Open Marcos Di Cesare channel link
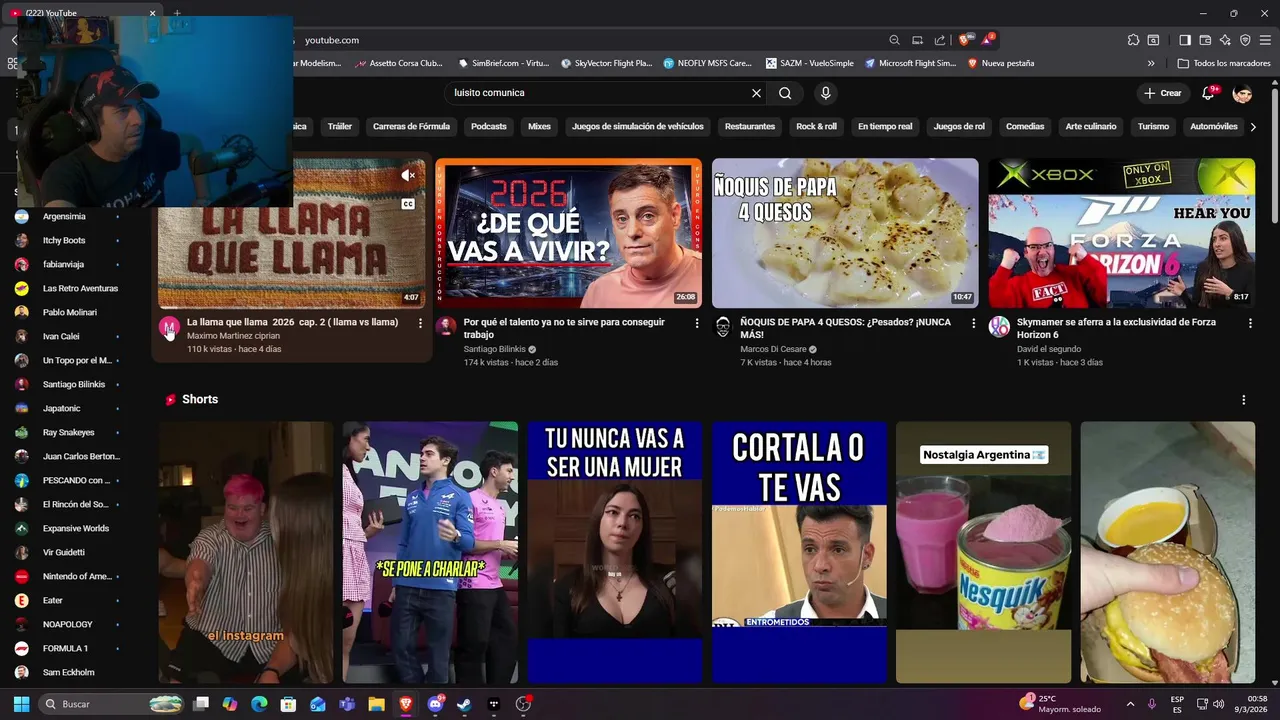This screenshot has width=1280, height=720. pos(773,349)
